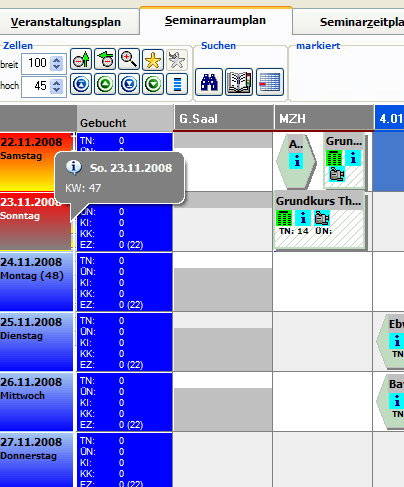Focus the 'breit' input showing 100
This screenshot has width=404, height=487.
36,63
